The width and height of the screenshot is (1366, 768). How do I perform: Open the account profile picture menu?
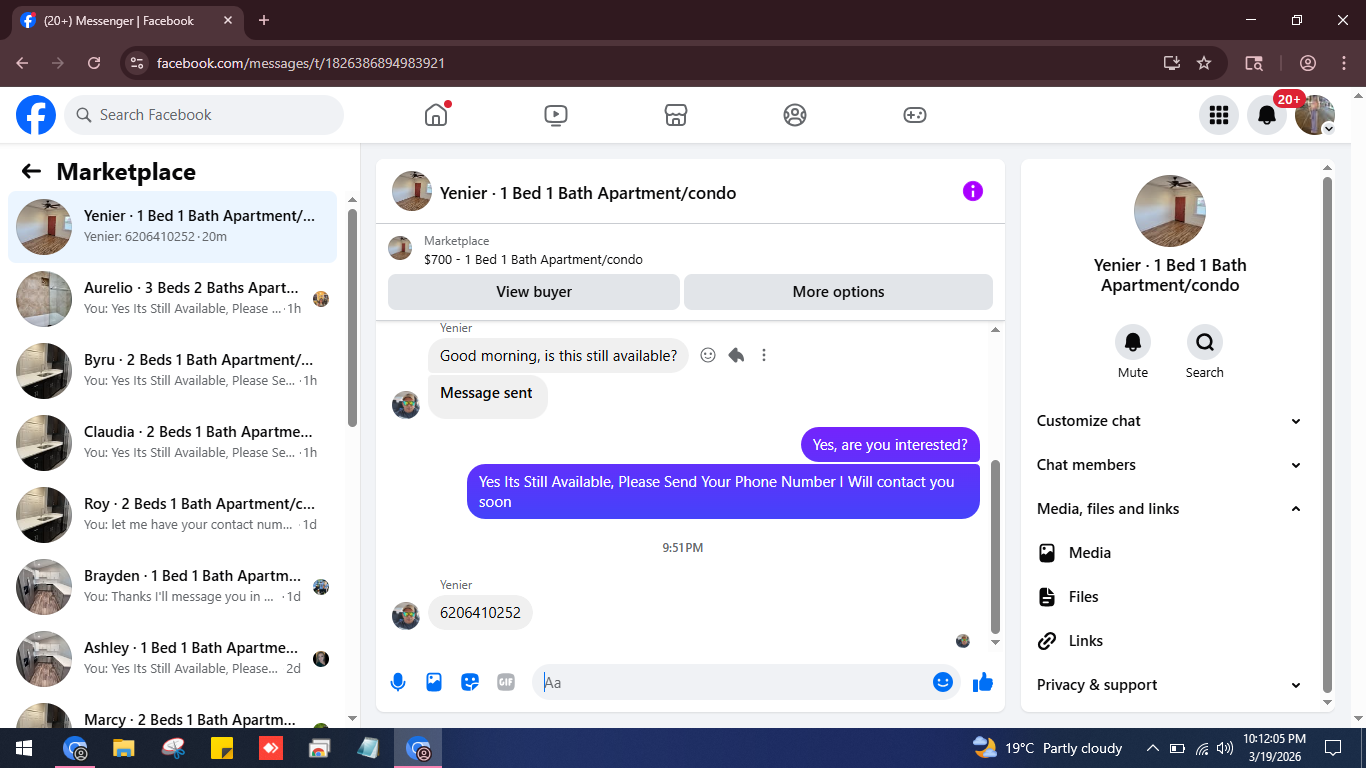tap(1314, 115)
